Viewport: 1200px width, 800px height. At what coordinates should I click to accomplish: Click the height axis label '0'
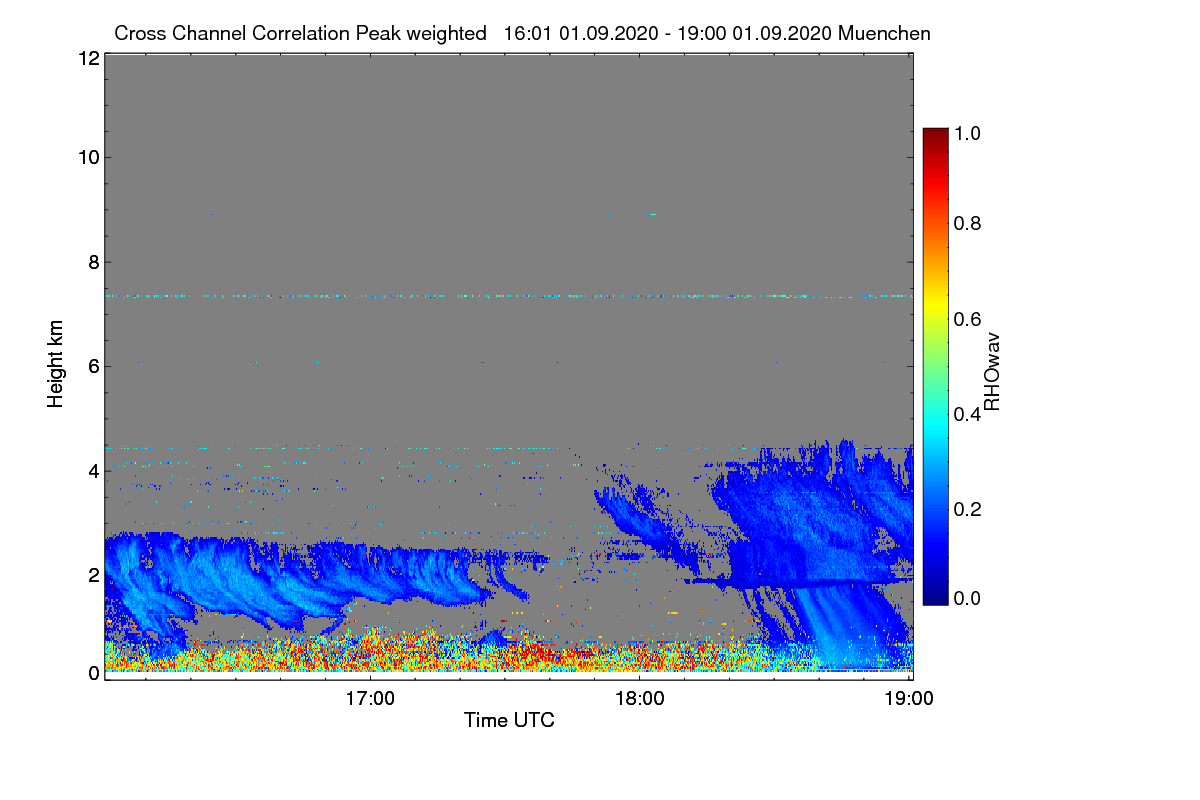(x=93, y=673)
